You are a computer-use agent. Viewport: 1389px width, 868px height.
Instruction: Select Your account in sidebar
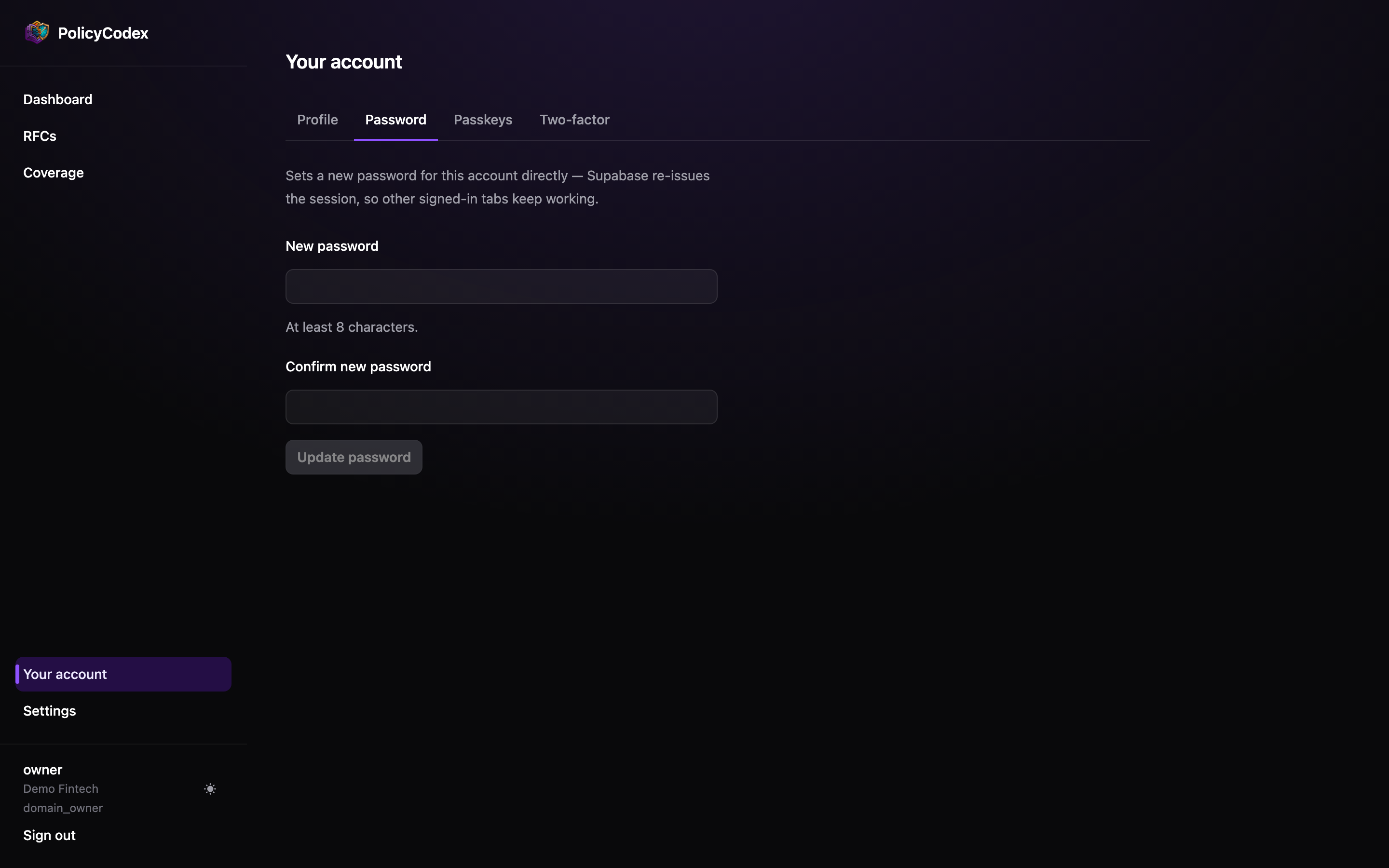click(x=123, y=674)
